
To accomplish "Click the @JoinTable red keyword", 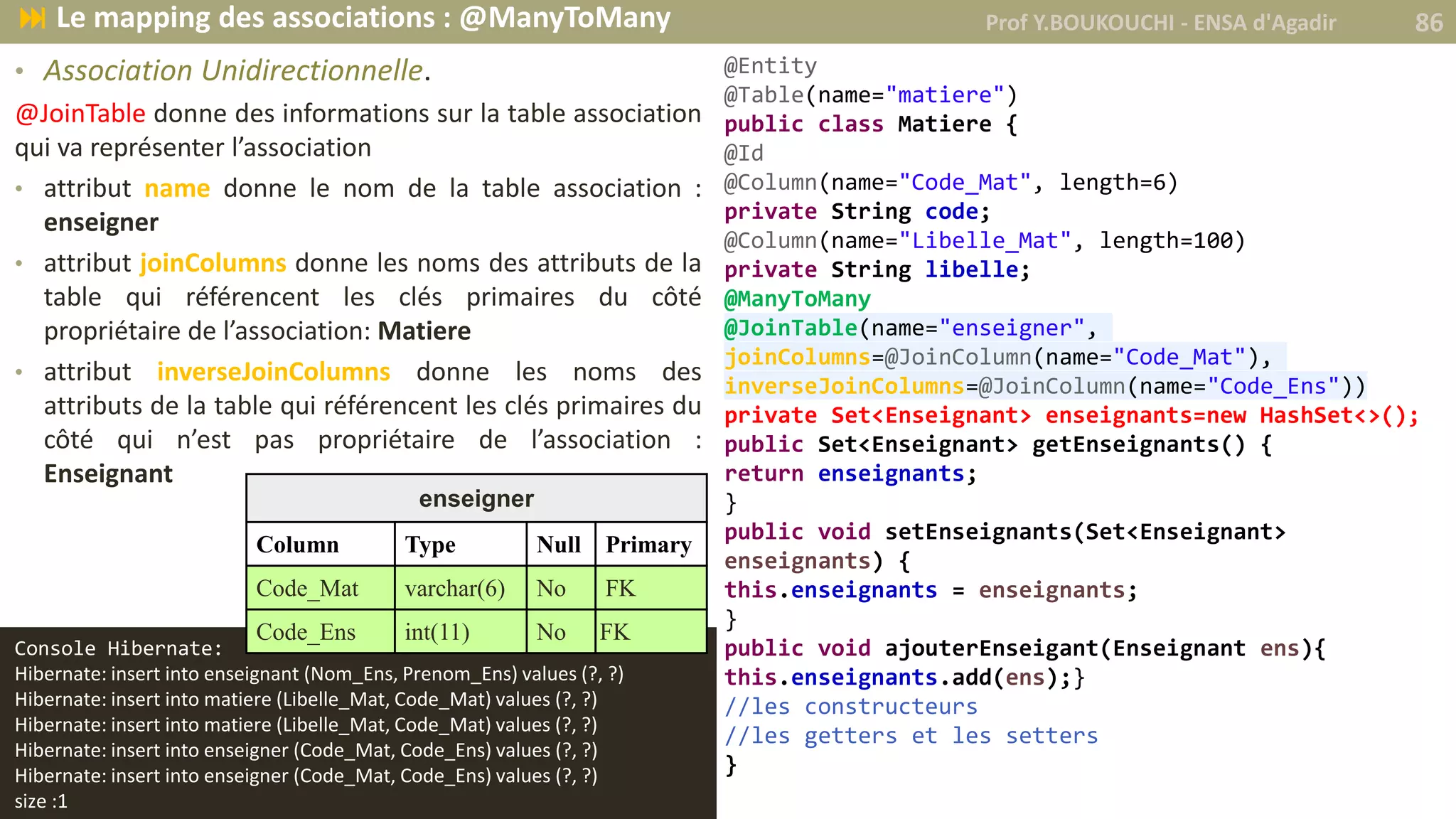I will (80, 114).
